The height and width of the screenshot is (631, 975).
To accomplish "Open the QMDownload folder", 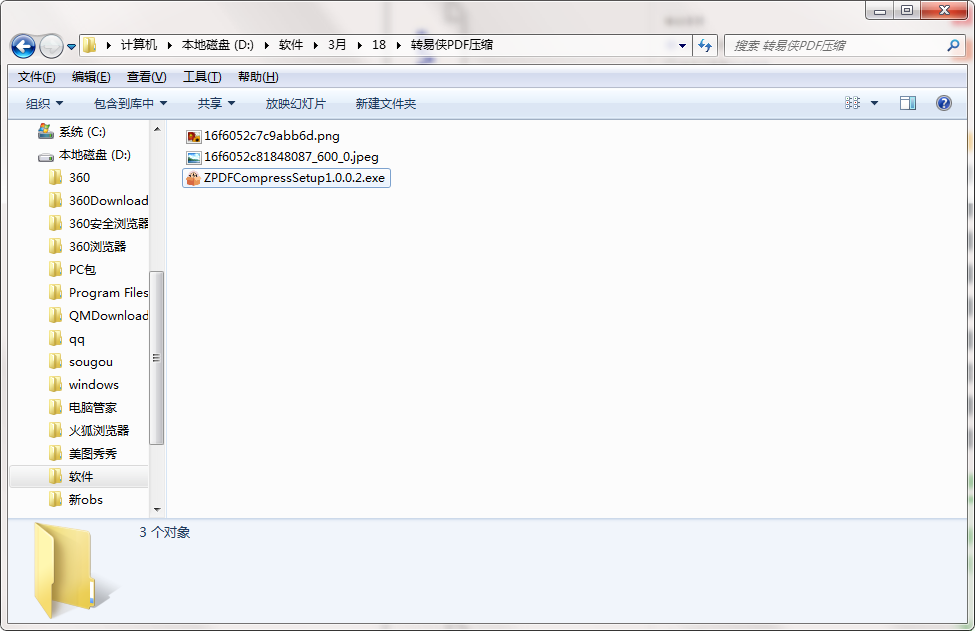I will (x=98, y=316).
